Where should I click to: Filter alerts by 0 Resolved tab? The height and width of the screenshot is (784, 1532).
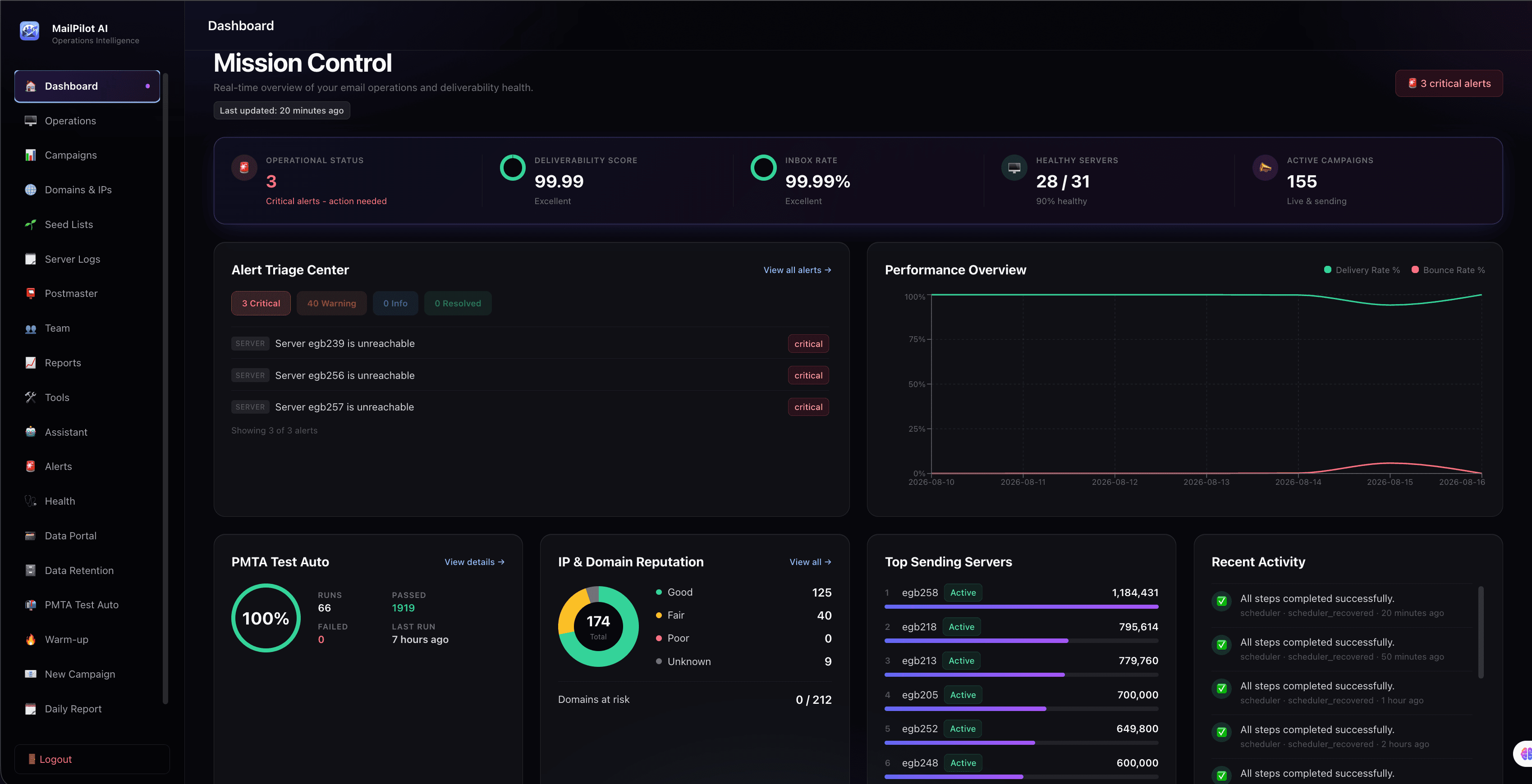coord(458,303)
